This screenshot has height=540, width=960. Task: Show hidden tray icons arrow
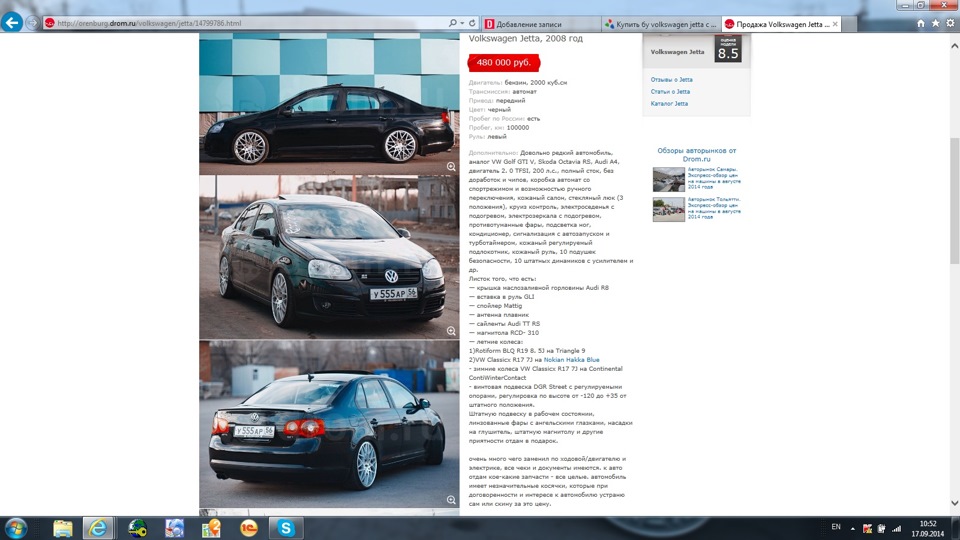click(x=852, y=528)
